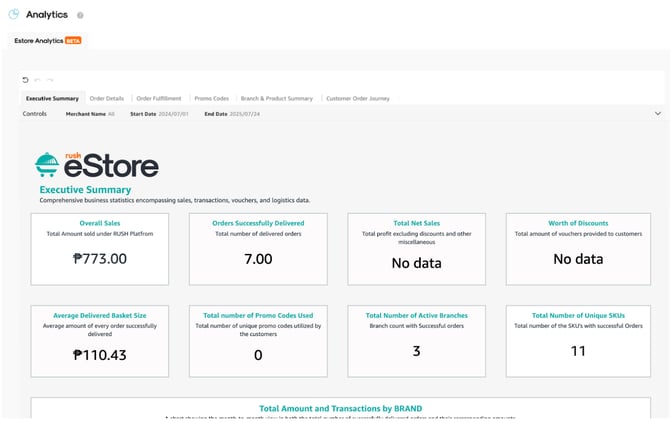Click Average Delivered Basket Size value ₱110.43
670x422 pixels.
point(100,355)
